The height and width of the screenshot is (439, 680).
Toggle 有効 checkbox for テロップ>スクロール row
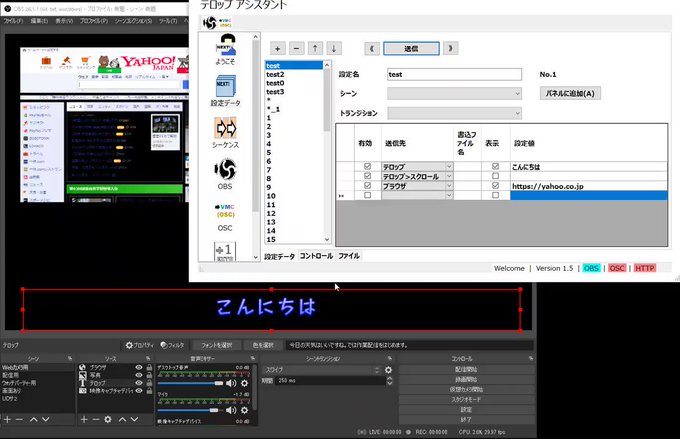coord(367,176)
